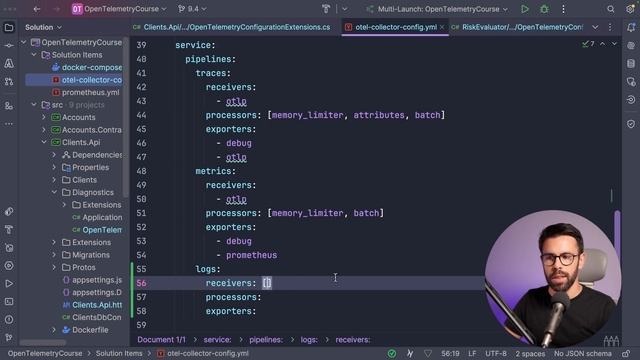
Task: Open the toolbar more actions menu
Action: (x=563, y=9)
